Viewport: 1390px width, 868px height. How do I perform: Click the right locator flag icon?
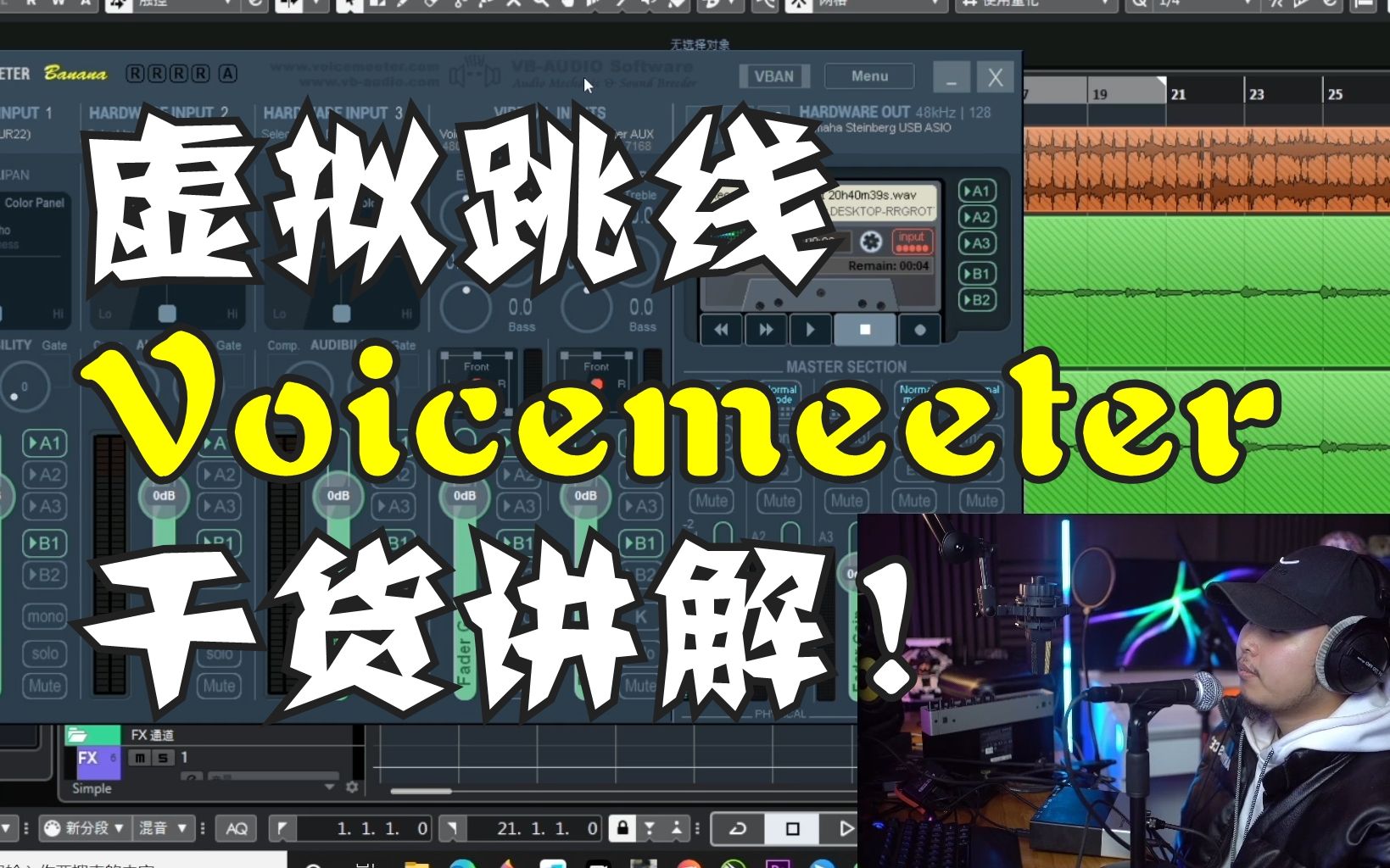[453, 828]
